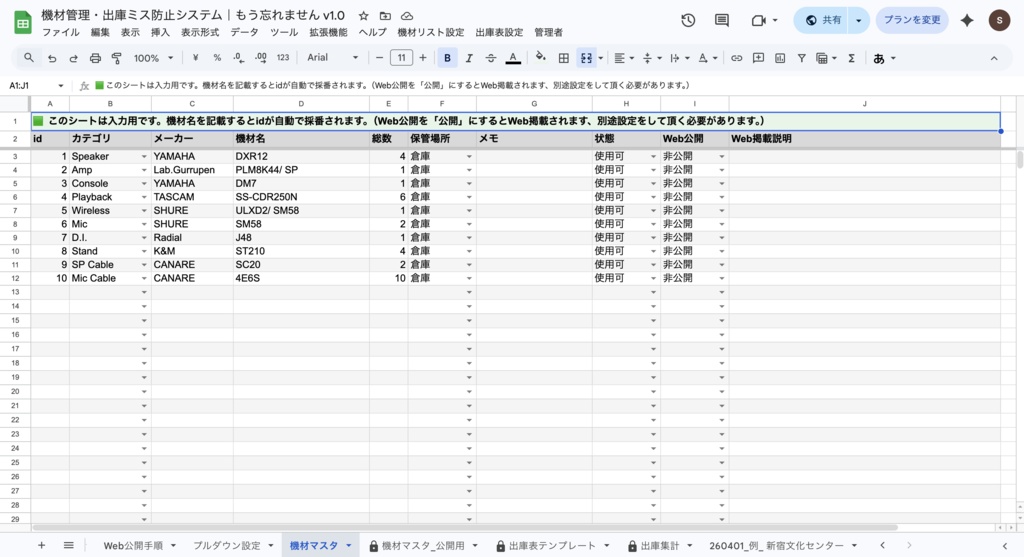Add a new sheet
This screenshot has width=1024, height=557.
[x=41, y=545]
